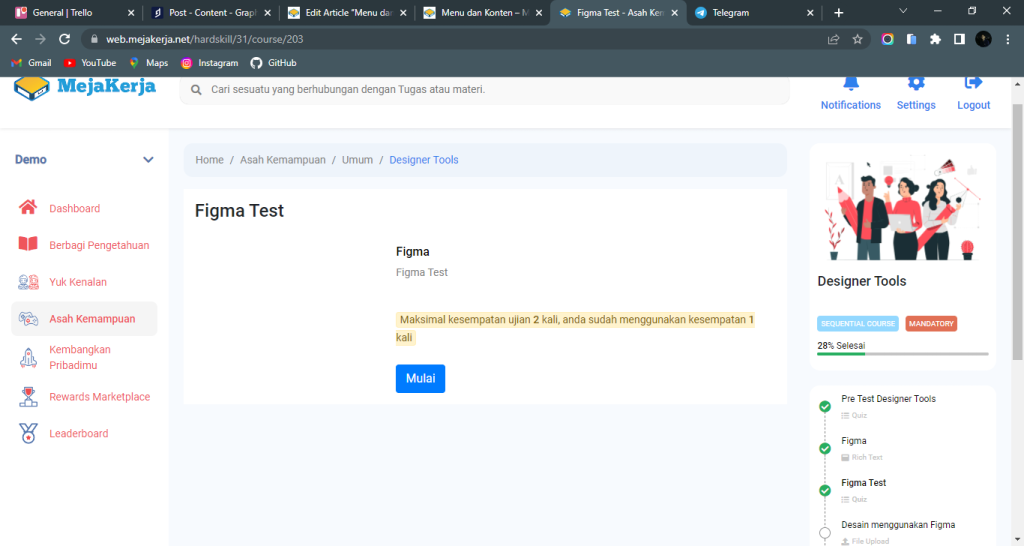Click the Leaderboard medal icon

click(28, 433)
